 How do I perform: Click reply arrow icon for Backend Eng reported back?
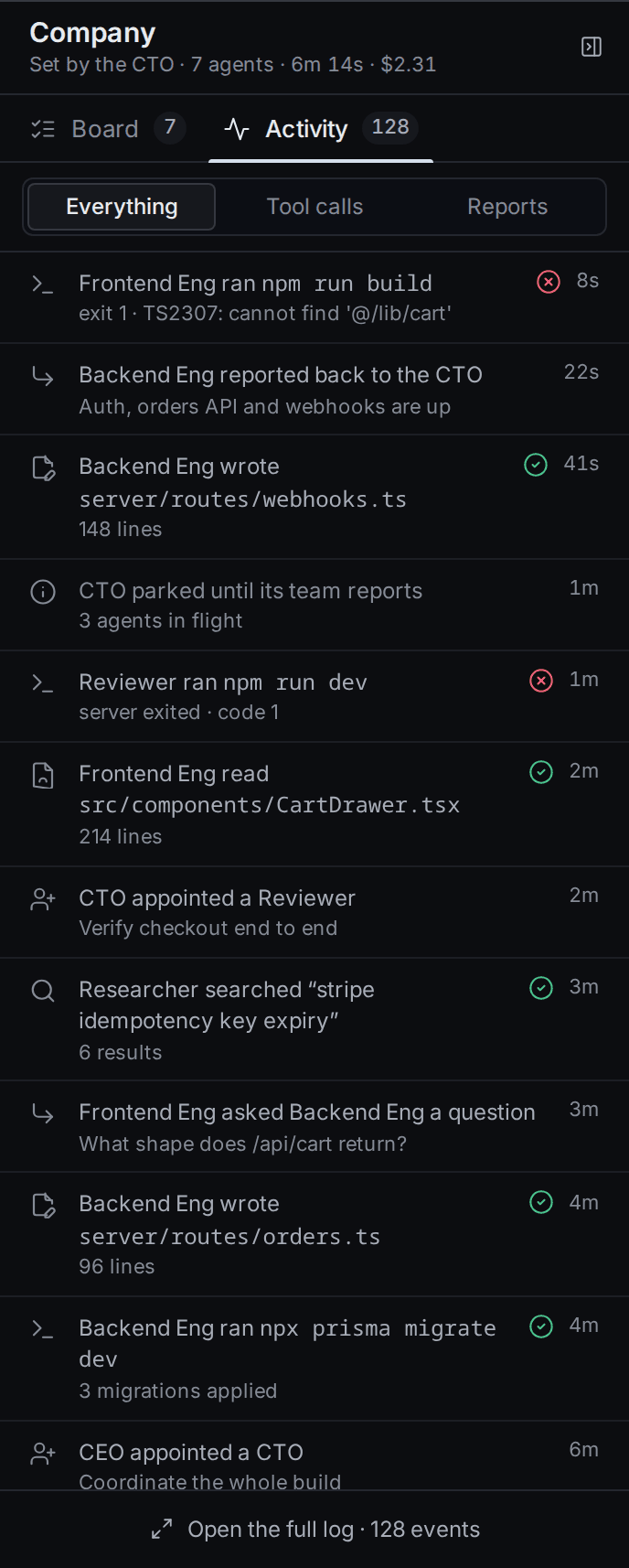coord(43,376)
